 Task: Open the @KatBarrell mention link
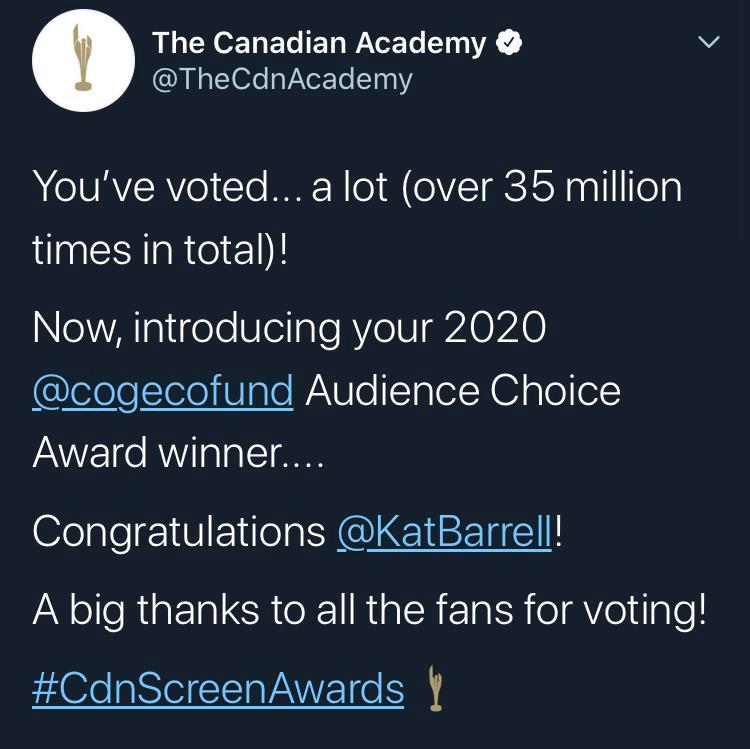pyautogui.click(x=444, y=532)
